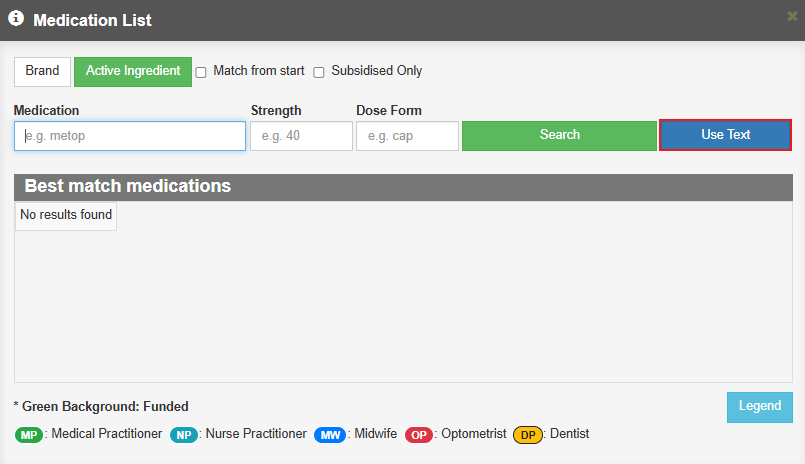The image size is (805, 464).
Task: Click the blue MW Midwife badge
Action: [x=330, y=435]
